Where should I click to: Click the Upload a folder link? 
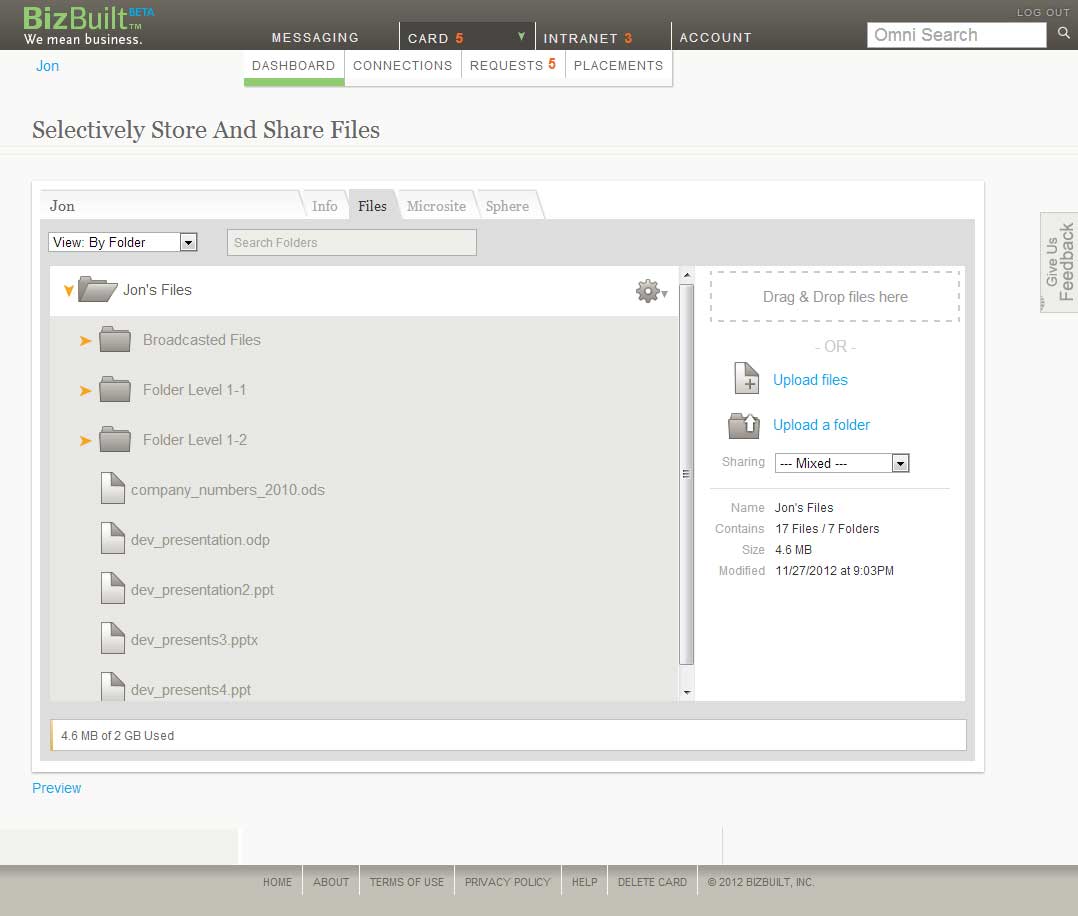pyautogui.click(x=821, y=425)
